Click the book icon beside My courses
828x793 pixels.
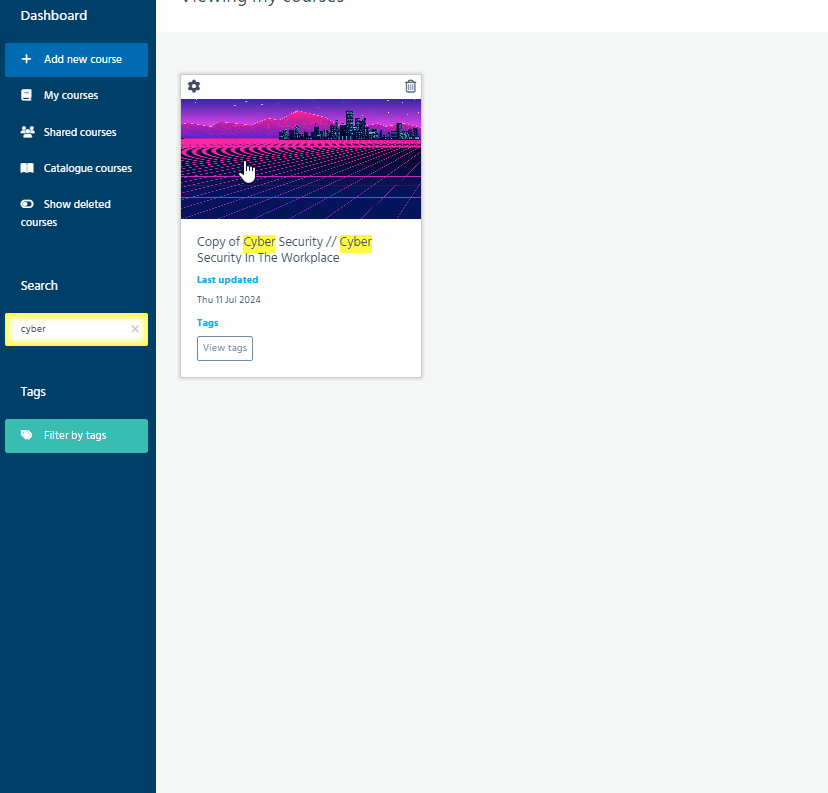pyautogui.click(x=27, y=96)
